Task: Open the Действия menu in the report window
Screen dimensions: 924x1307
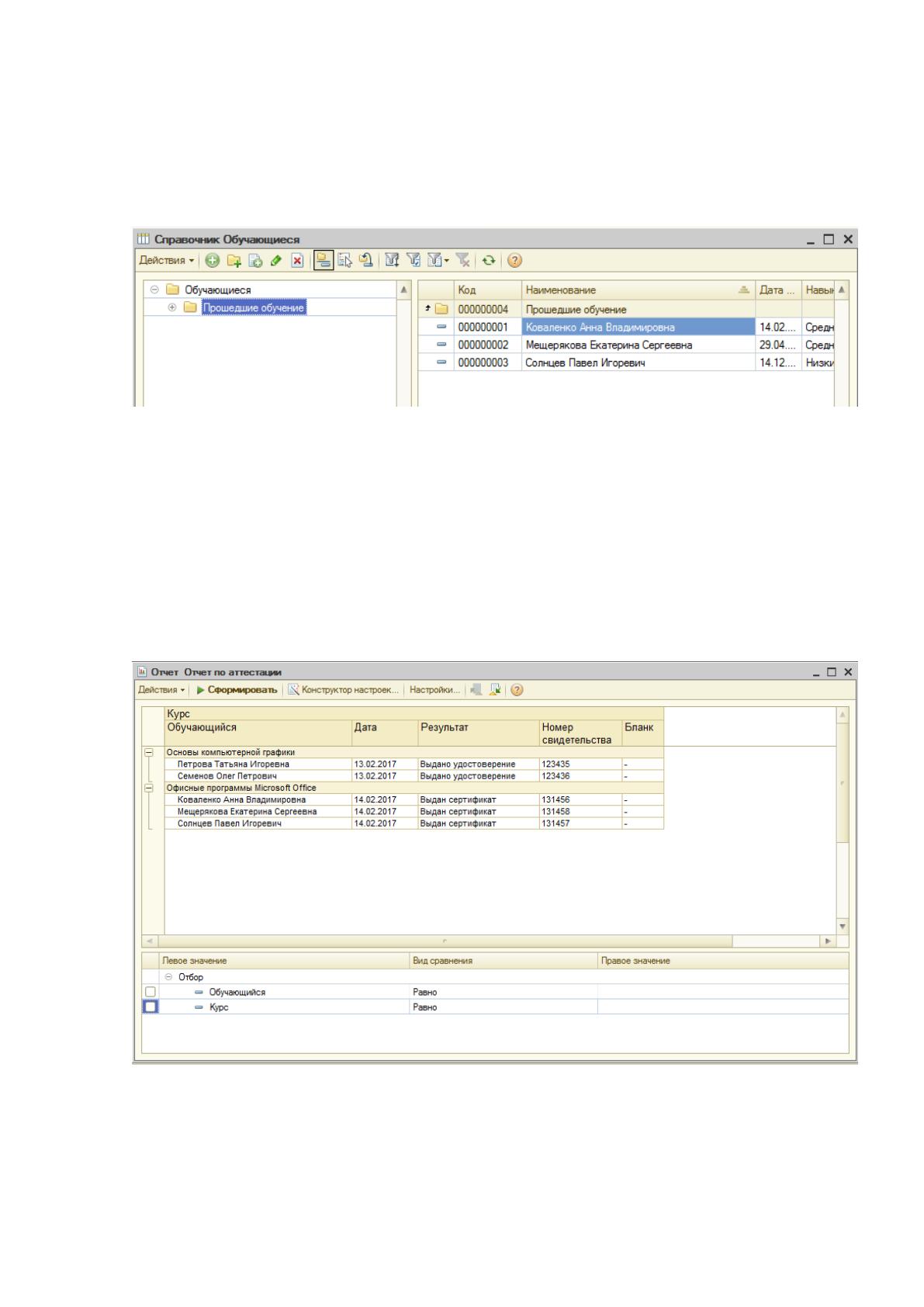Action: (161, 690)
